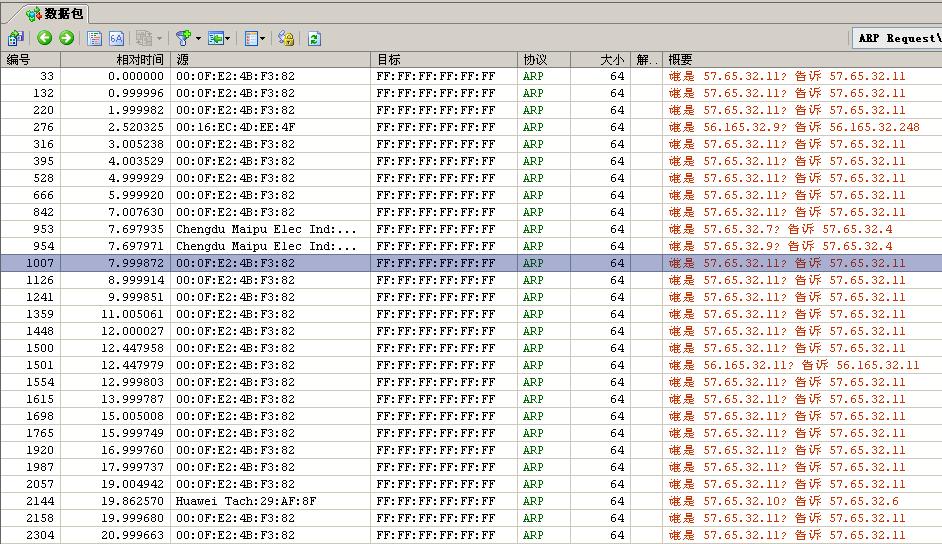The width and height of the screenshot is (942, 544).
Task: Click the packet details list view icon
Action: coord(95,38)
